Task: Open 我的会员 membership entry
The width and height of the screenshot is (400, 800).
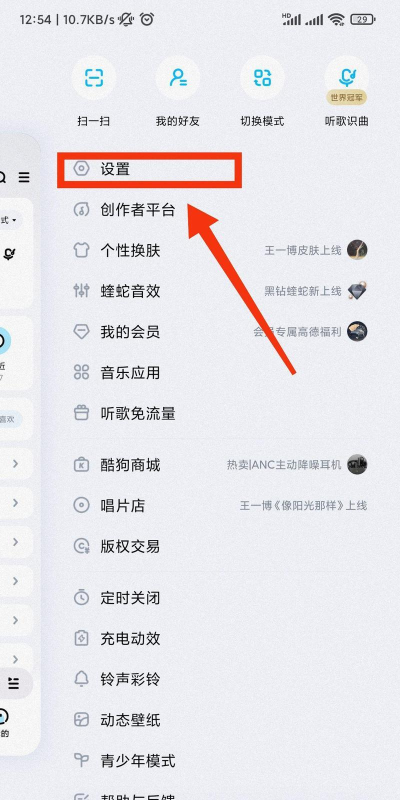Action: point(220,332)
